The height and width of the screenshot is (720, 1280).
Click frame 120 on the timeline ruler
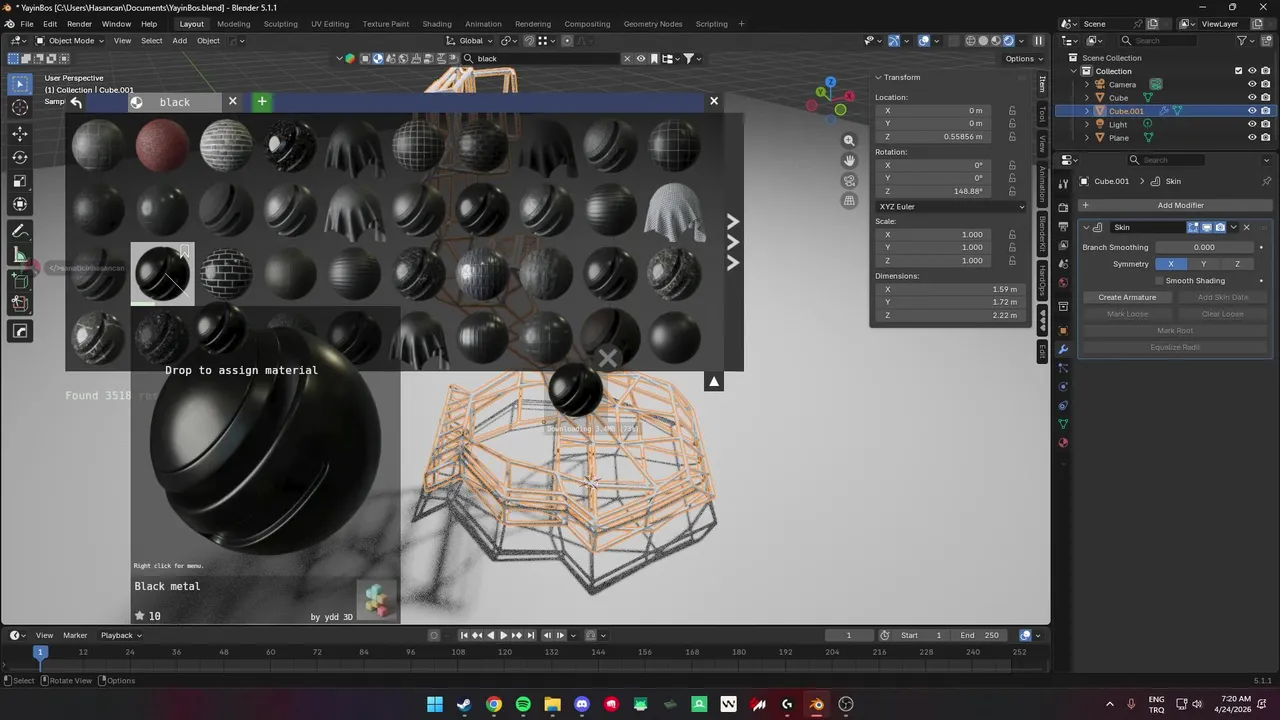(x=505, y=652)
